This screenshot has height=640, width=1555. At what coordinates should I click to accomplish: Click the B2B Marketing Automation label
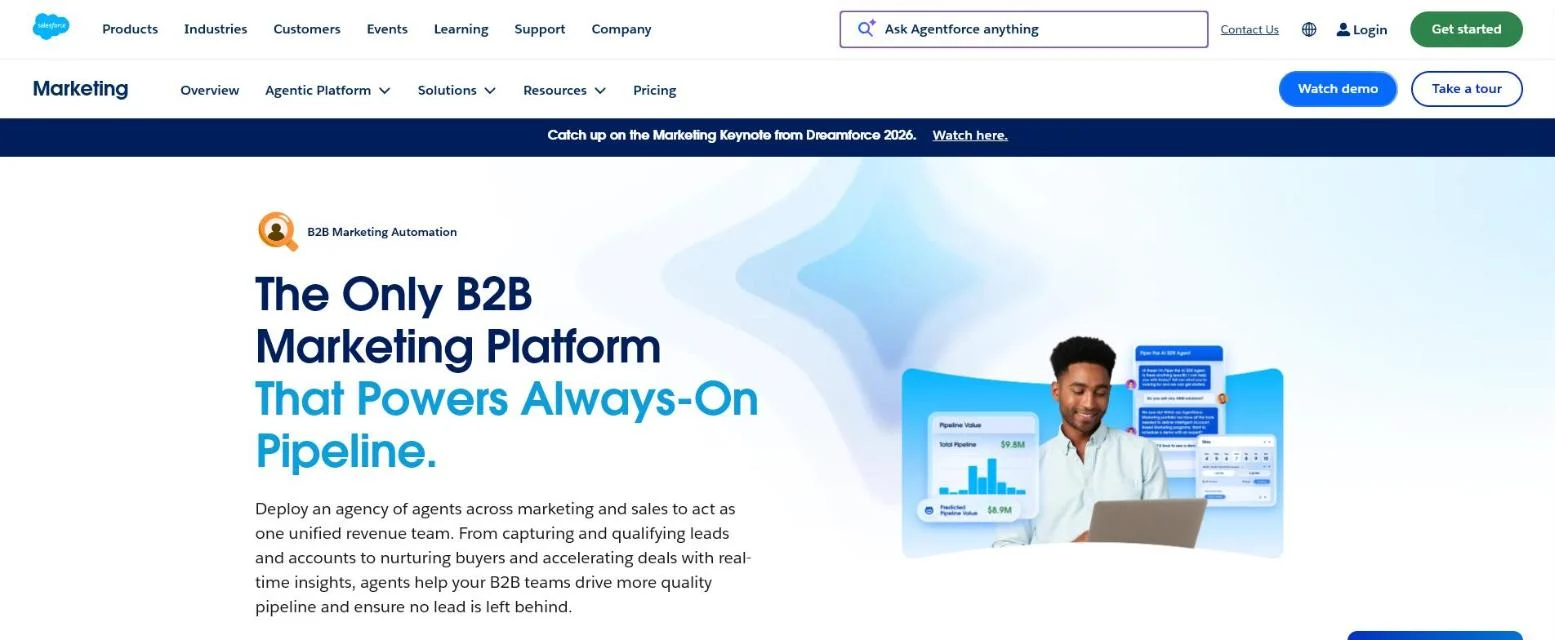(382, 232)
